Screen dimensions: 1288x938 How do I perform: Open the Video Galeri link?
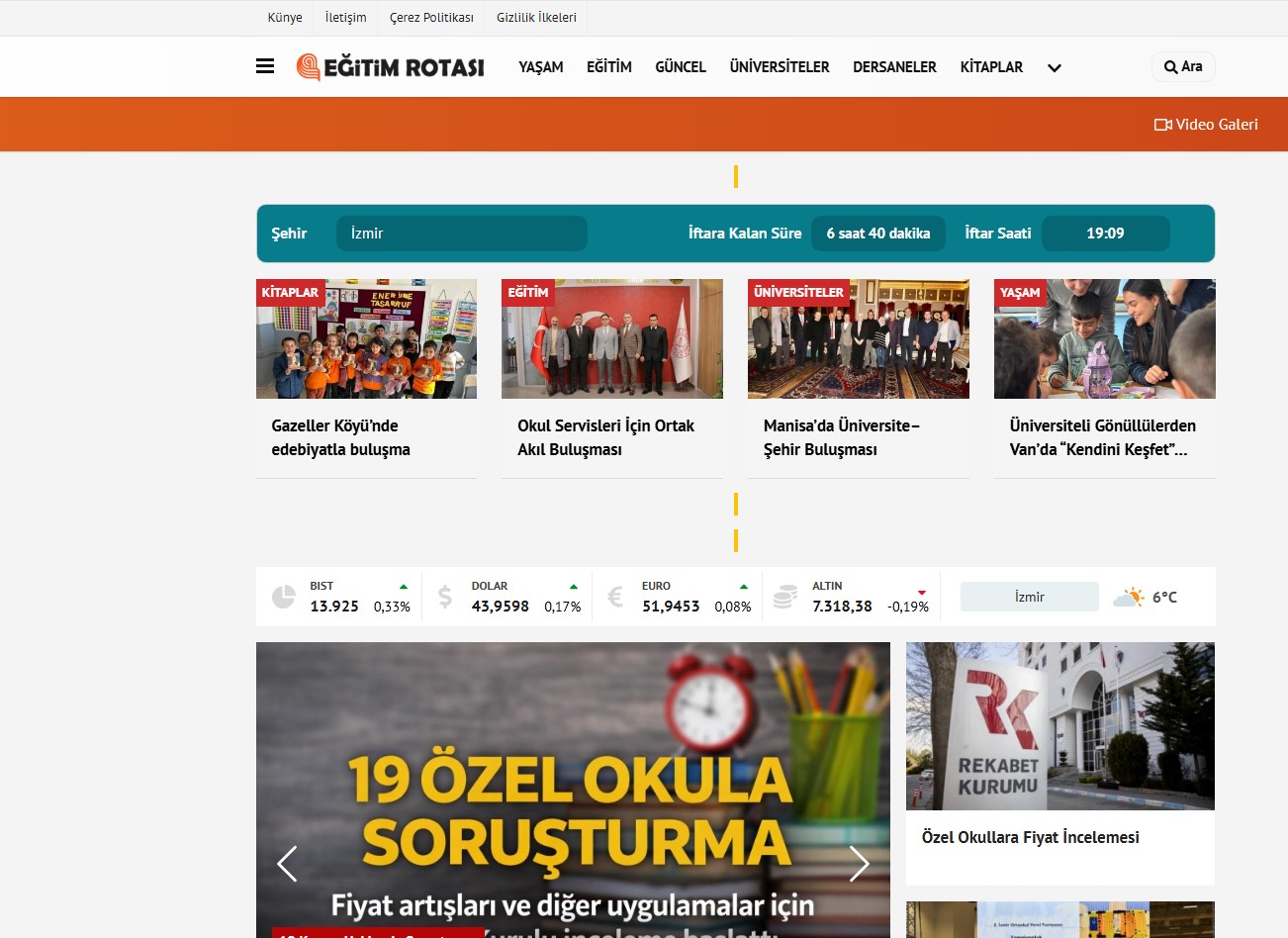[x=1206, y=125]
